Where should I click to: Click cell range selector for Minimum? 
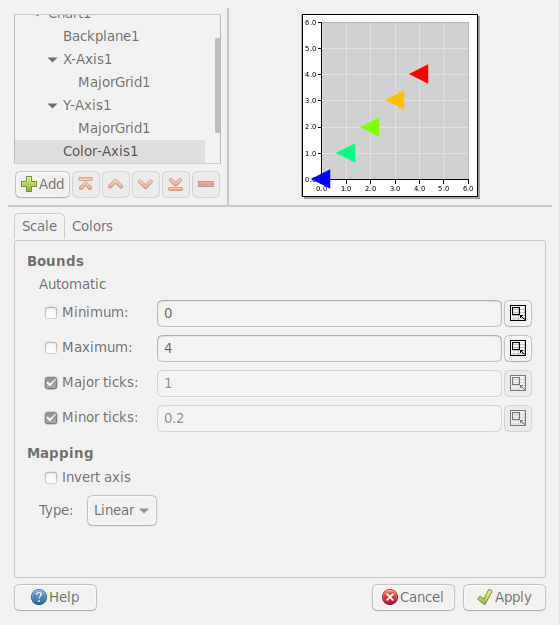point(518,313)
